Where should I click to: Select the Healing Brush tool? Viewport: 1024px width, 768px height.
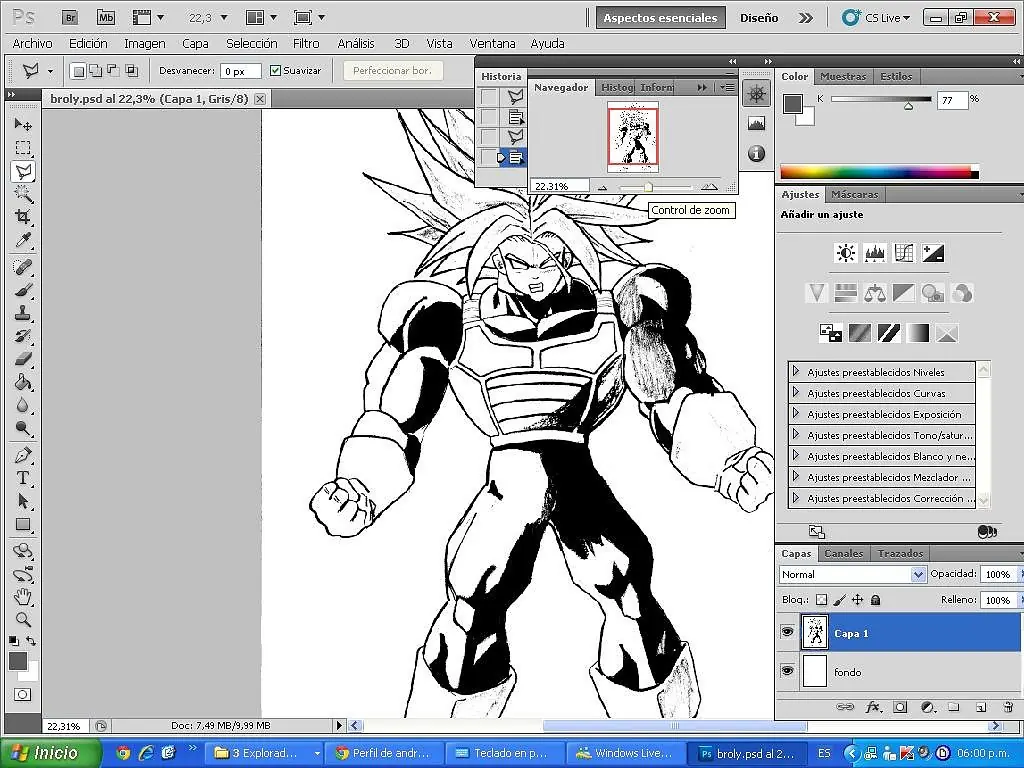pos(23,267)
